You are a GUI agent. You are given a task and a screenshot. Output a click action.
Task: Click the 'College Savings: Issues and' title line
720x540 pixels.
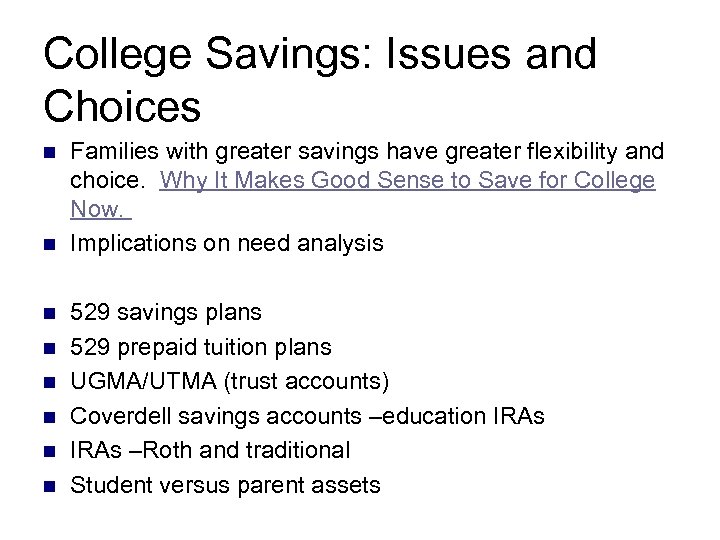[x=320, y=54]
